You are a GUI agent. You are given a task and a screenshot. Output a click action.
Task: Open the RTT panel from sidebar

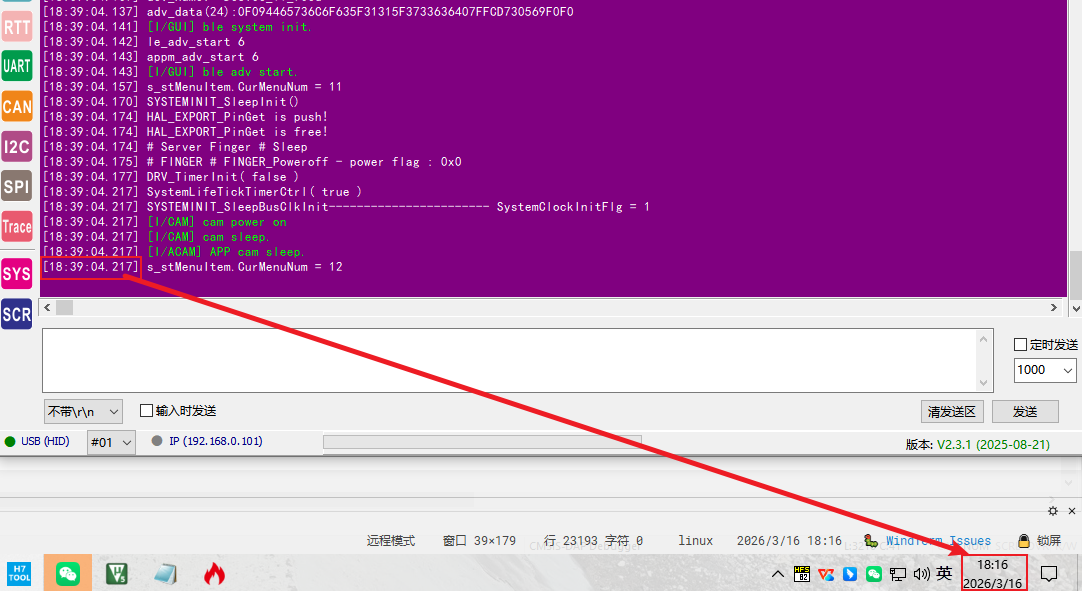(17, 27)
